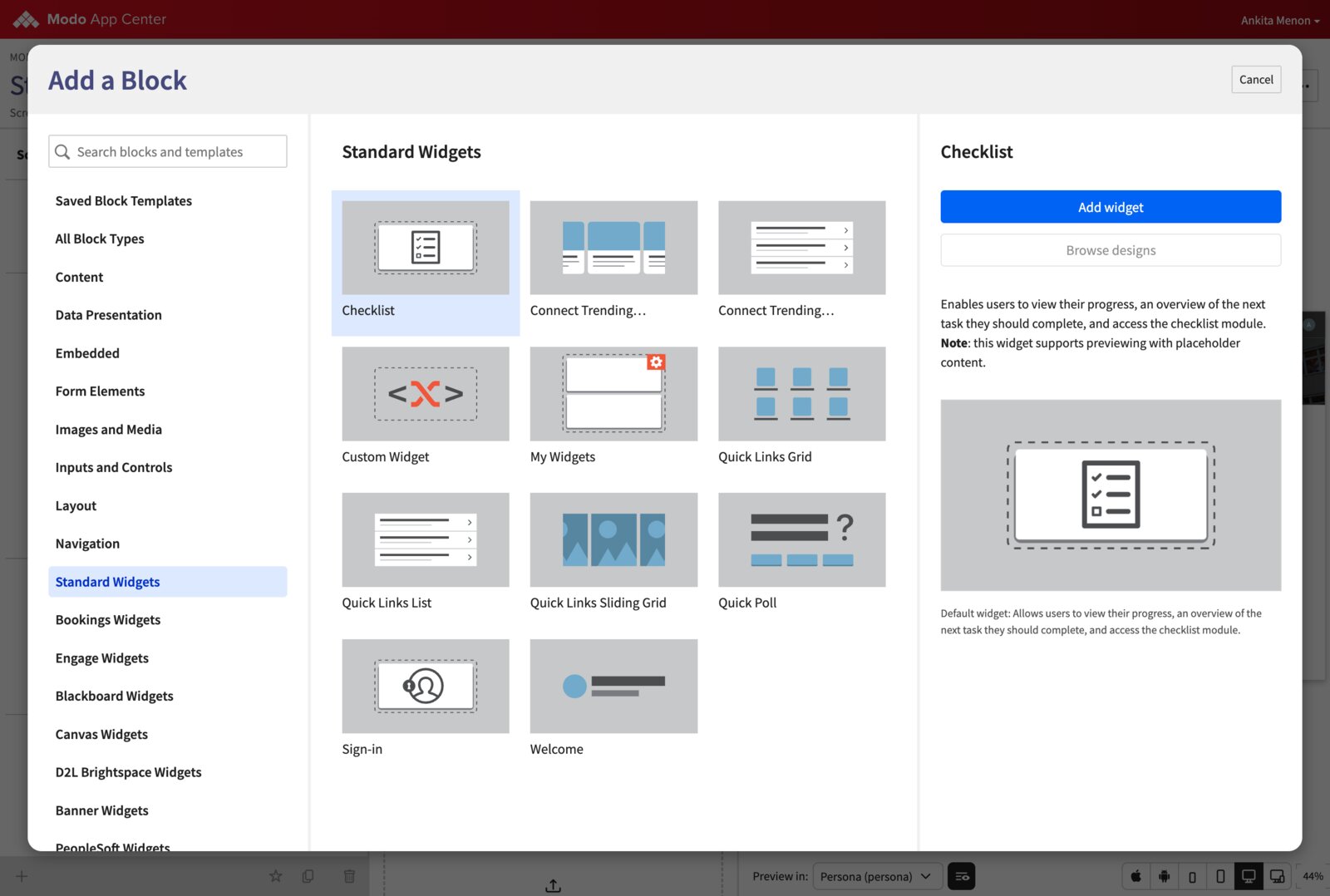Click the Browse designs button
This screenshot has height=896, width=1330.
coord(1111,250)
